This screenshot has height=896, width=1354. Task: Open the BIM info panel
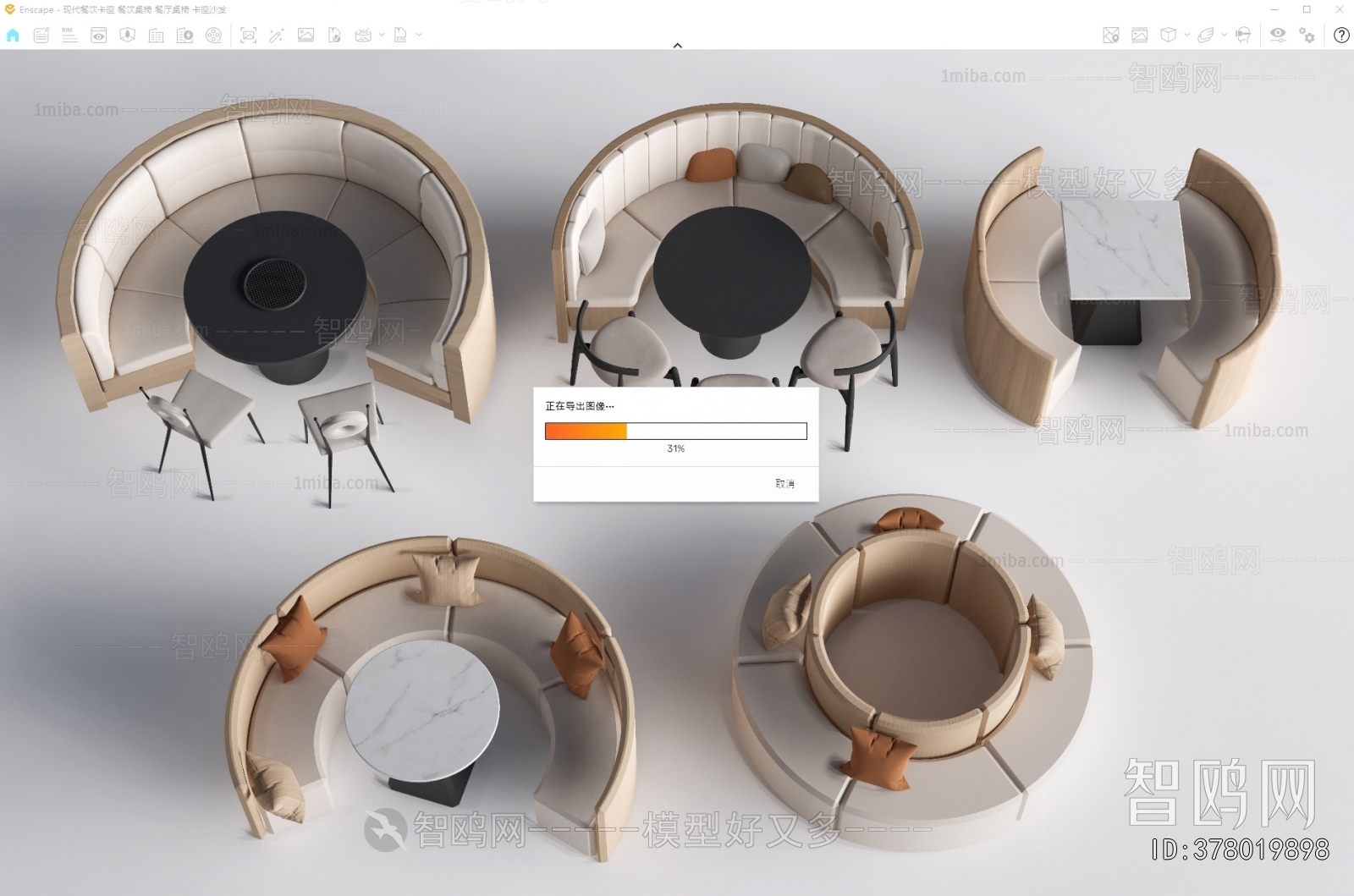point(69,35)
